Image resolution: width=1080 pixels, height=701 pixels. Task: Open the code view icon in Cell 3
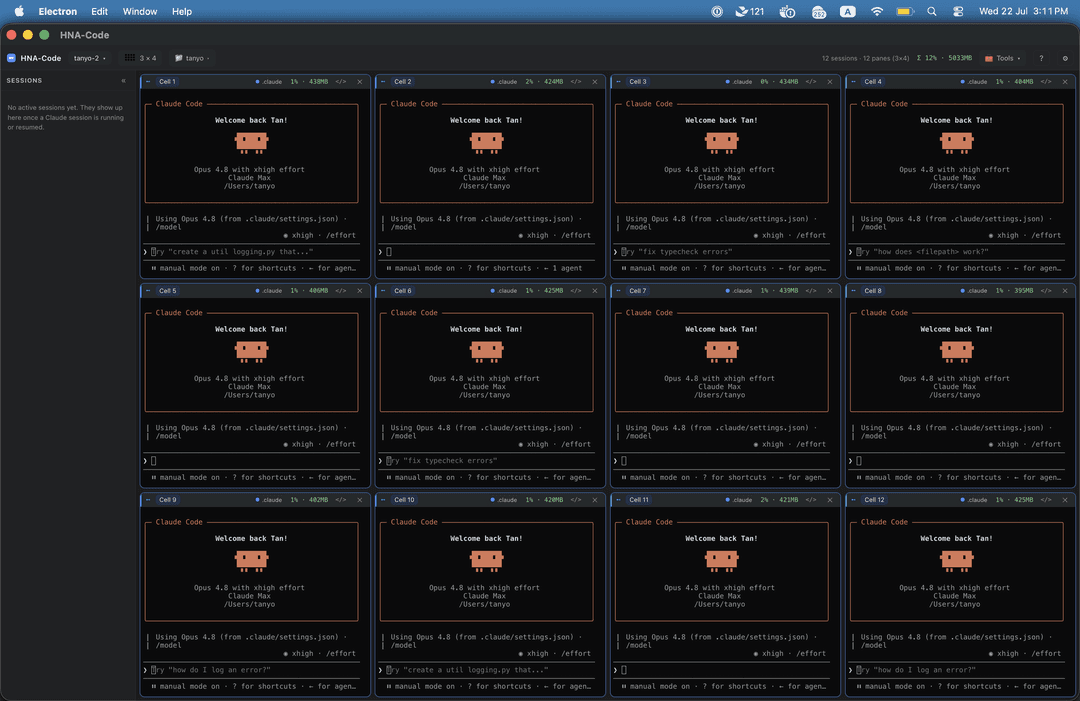pyautogui.click(x=811, y=82)
